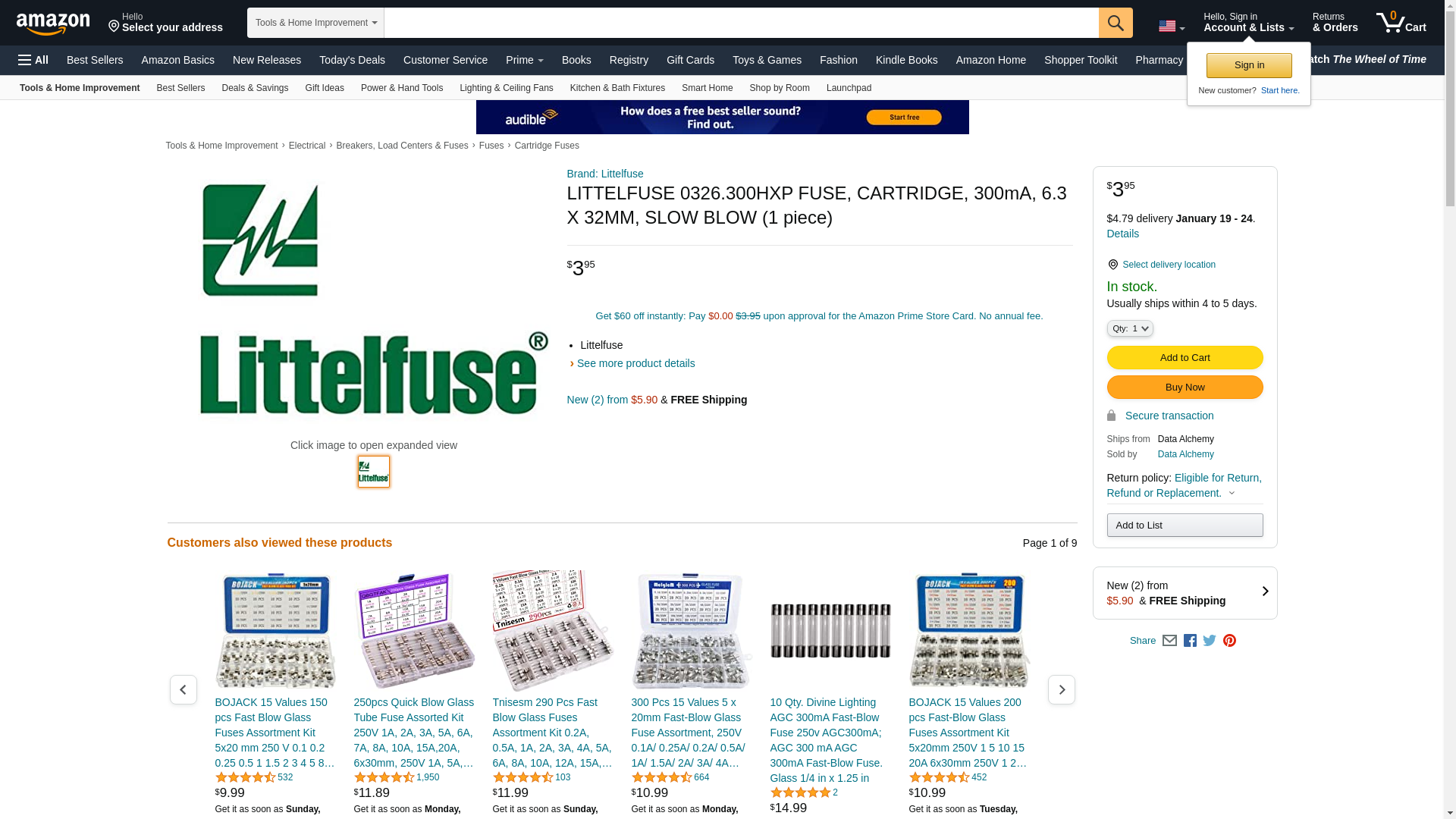The height and width of the screenshot is (819, 1456).
Task: Expand Tools & Home Improvement search category dropdown
Action: 315,23
